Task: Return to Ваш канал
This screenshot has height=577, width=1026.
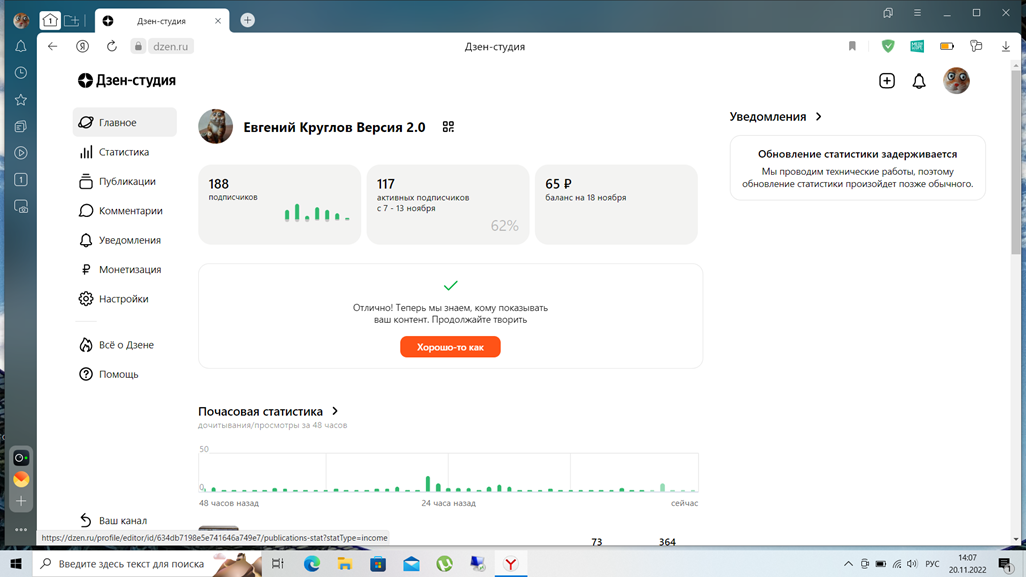Action: (x=113, y=520)
